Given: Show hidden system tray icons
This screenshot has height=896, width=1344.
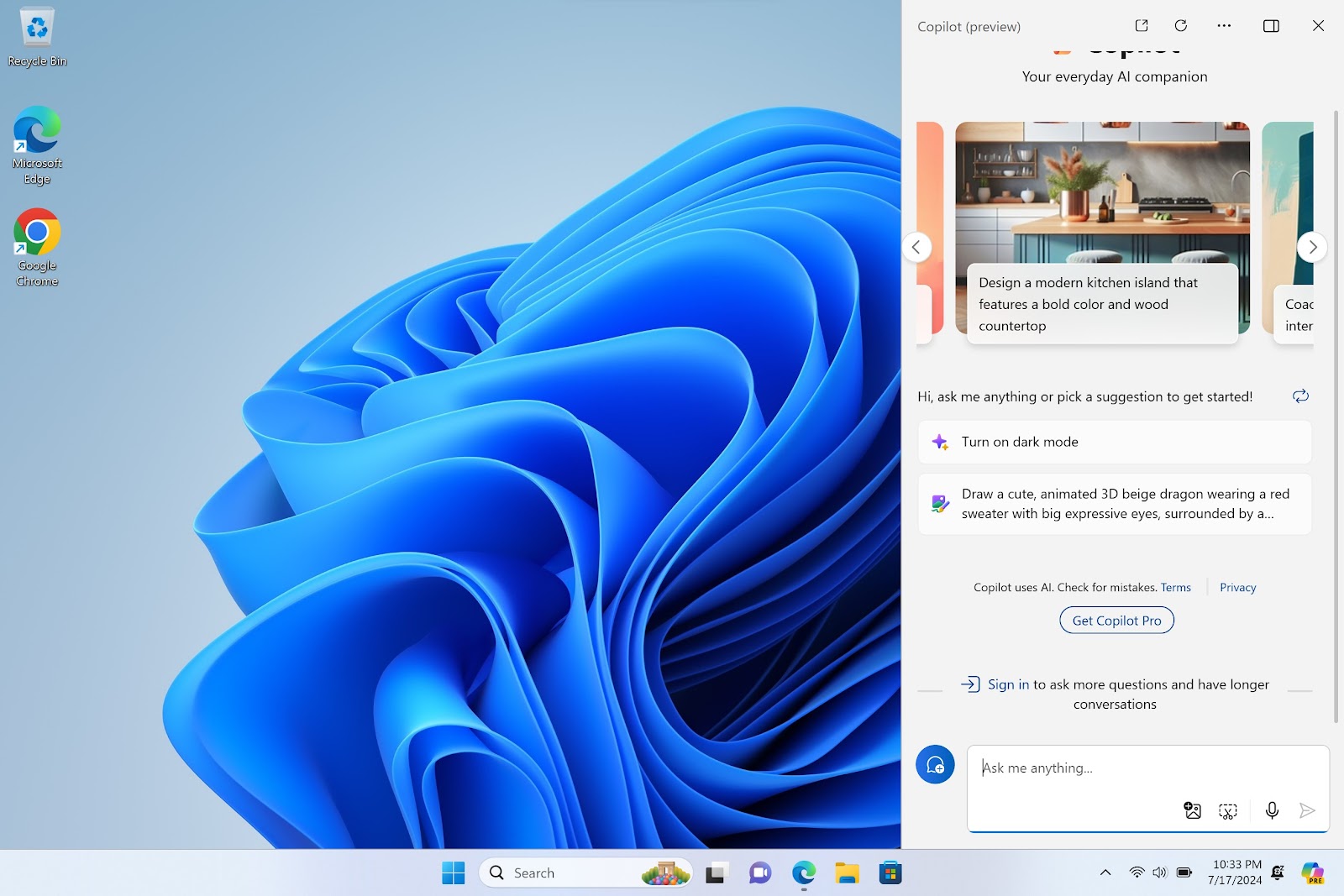Looking at the screenshot, I should (1105, 872).
